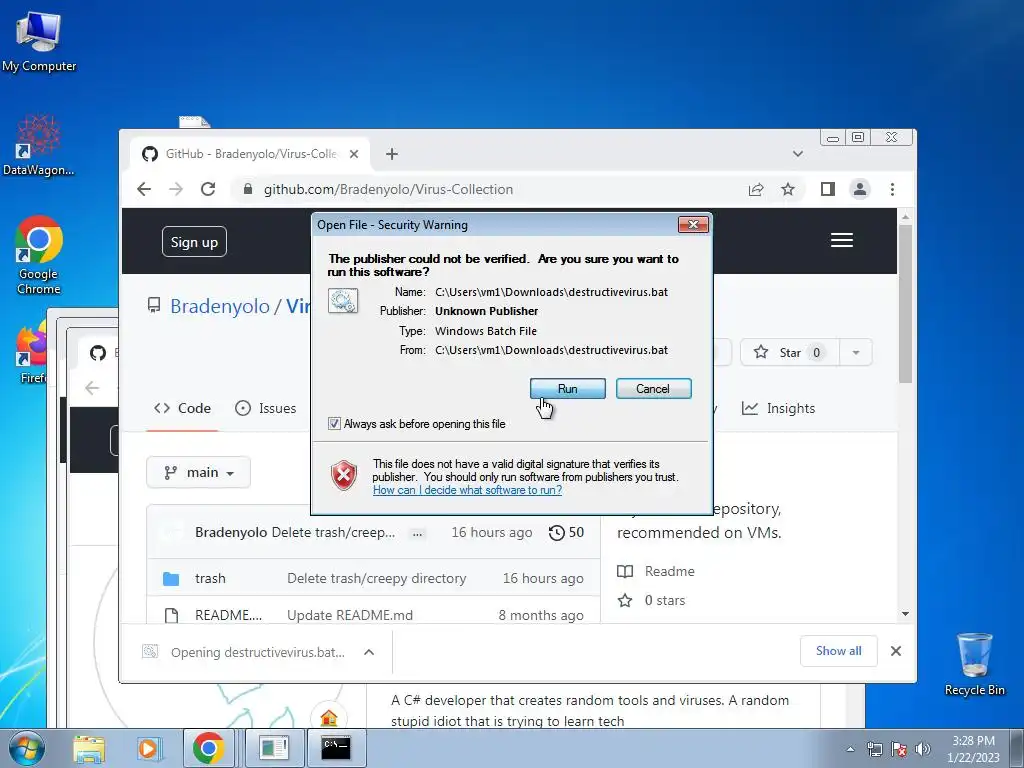Open My Computer desktop icon
The width and height of the screenshot is (1024, 768).
(39, 42)
